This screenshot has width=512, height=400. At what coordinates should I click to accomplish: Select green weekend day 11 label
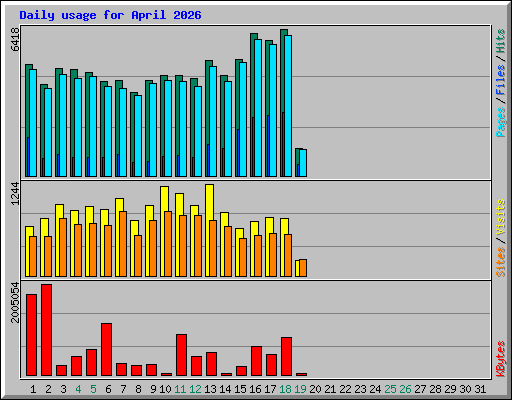(180, 389)
